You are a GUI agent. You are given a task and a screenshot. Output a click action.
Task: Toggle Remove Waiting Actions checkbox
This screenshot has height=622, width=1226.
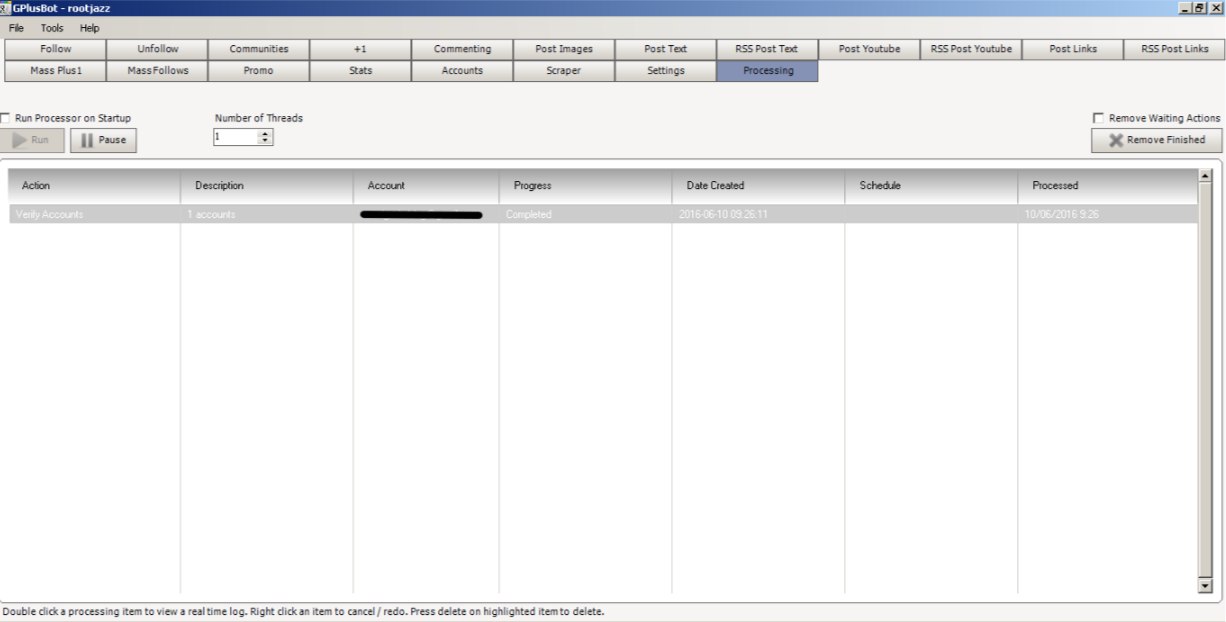coord(1099,118)
